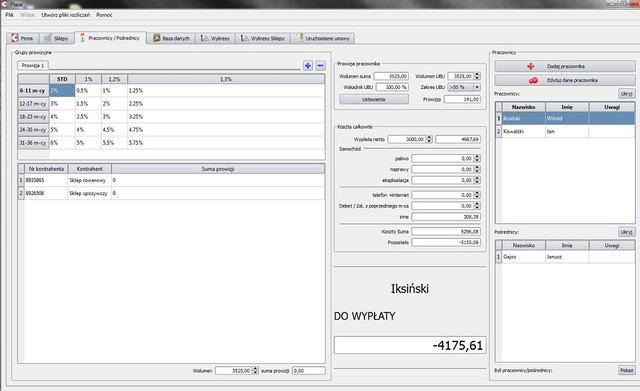
Task: Click the Dodaj pracownika button
Action: 565,66
